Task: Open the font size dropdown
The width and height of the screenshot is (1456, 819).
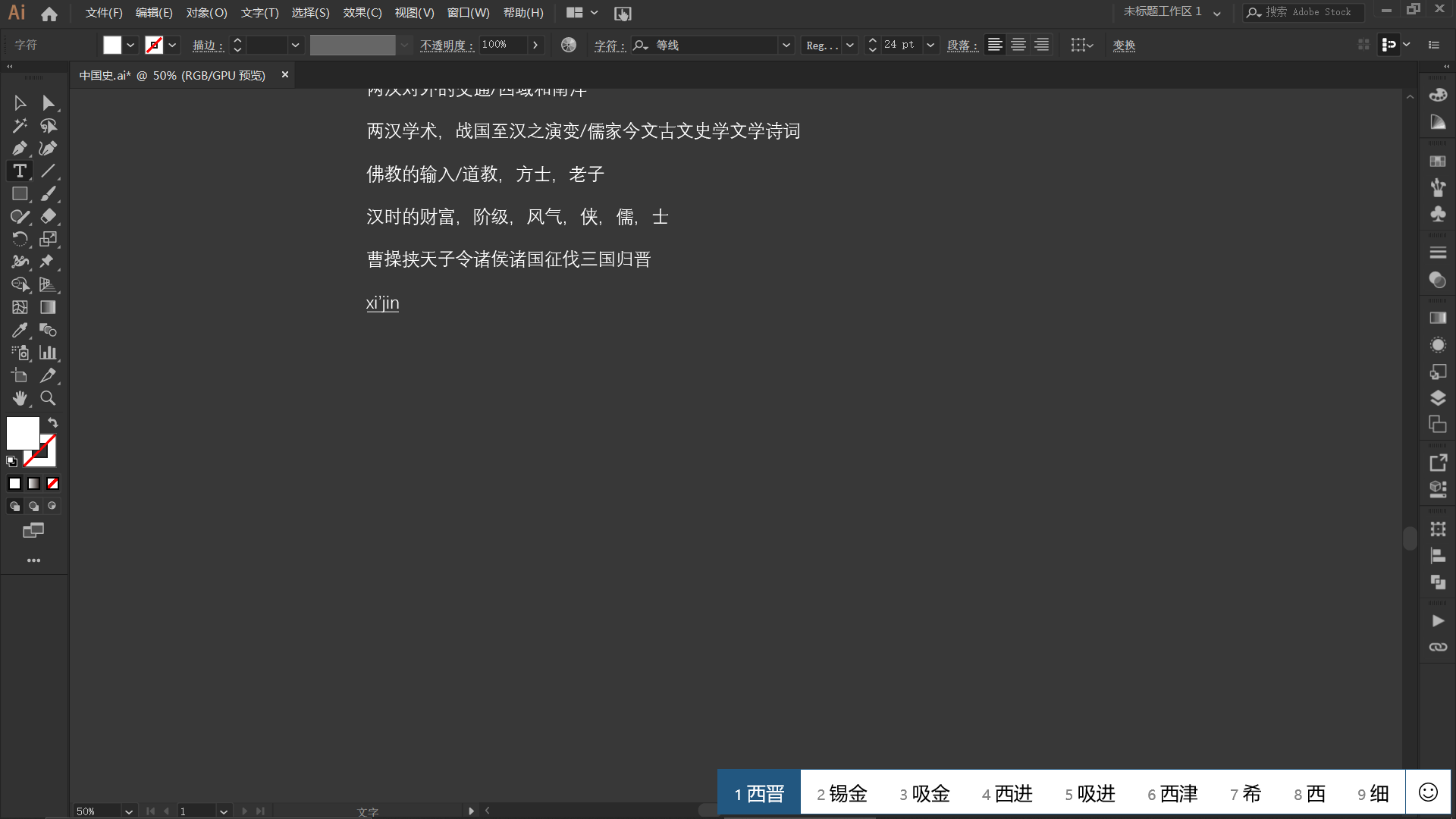Action: pos(930,45)
